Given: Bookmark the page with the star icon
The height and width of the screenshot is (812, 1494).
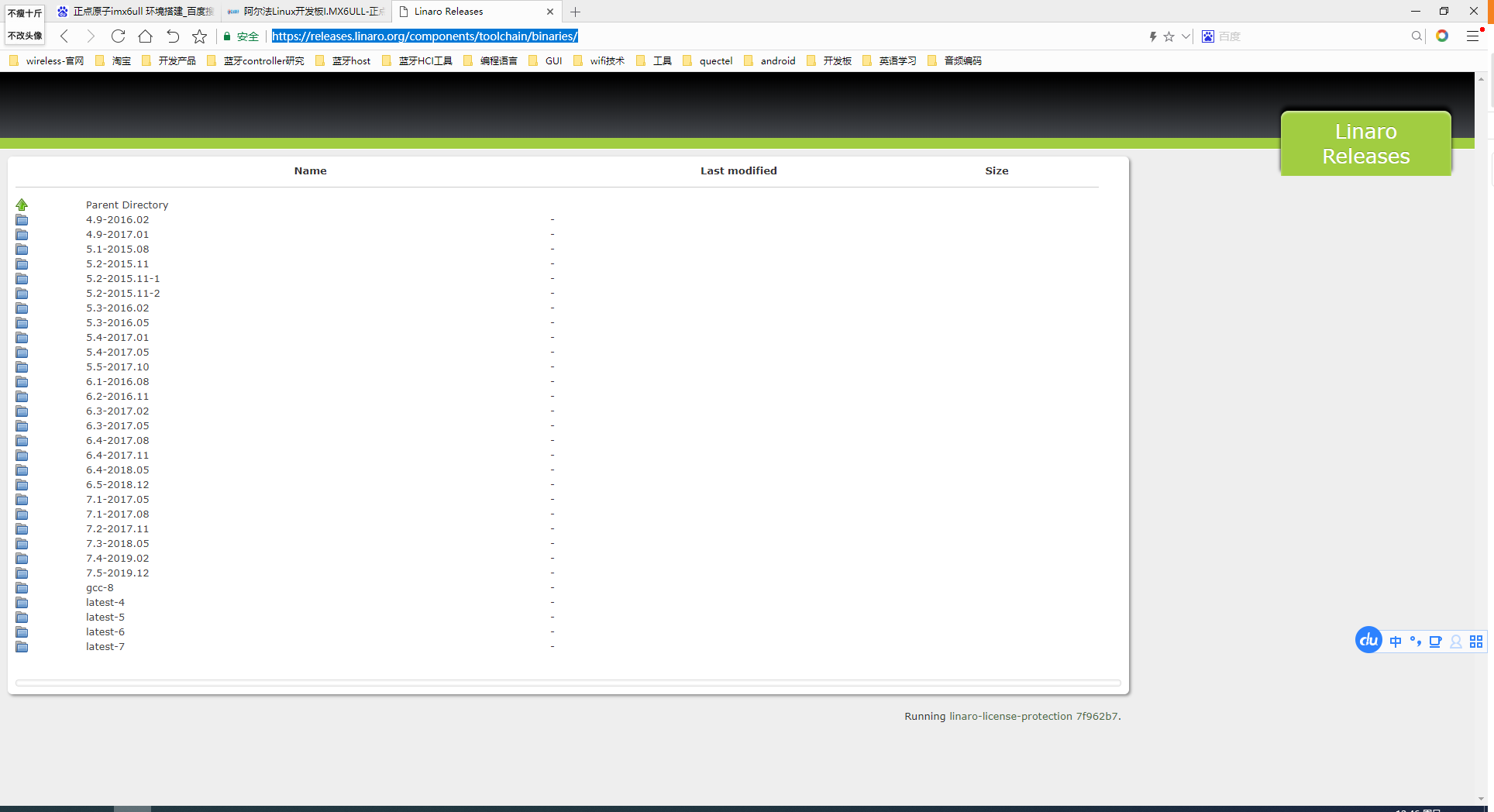Looking at the screenshot, I should [x=199, y=36].
